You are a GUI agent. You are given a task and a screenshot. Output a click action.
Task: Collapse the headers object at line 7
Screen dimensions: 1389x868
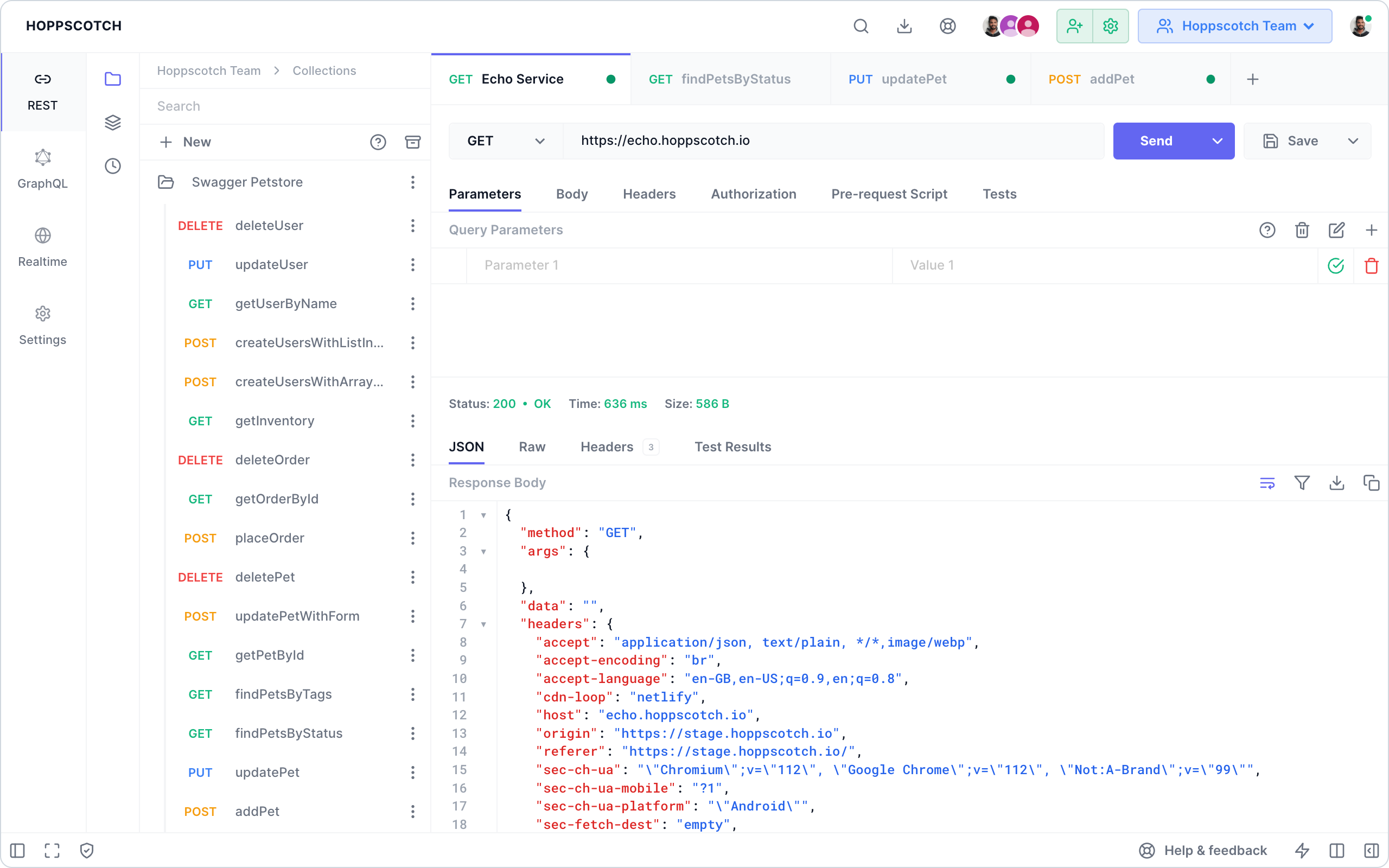[x=484, y=624]
